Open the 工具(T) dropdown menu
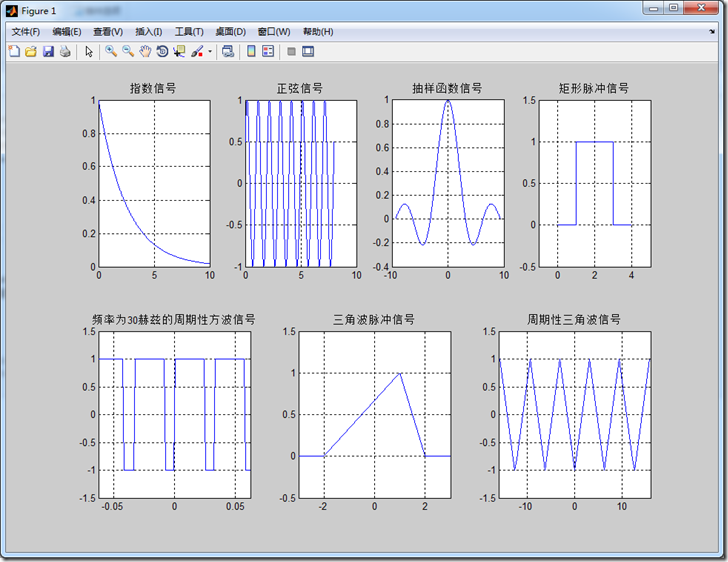Screen dimensions: 728x562 (189, 32)
